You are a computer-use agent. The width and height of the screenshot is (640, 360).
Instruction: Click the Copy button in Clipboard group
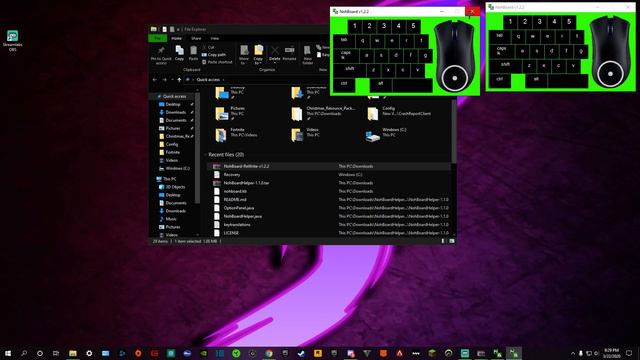coord(180,53)
